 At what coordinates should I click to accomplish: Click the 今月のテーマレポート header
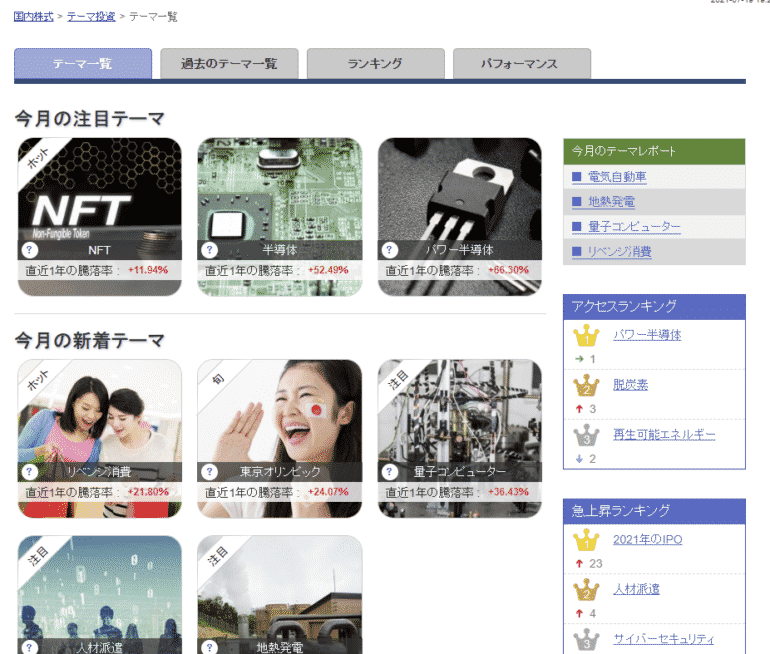click(654, 151)
